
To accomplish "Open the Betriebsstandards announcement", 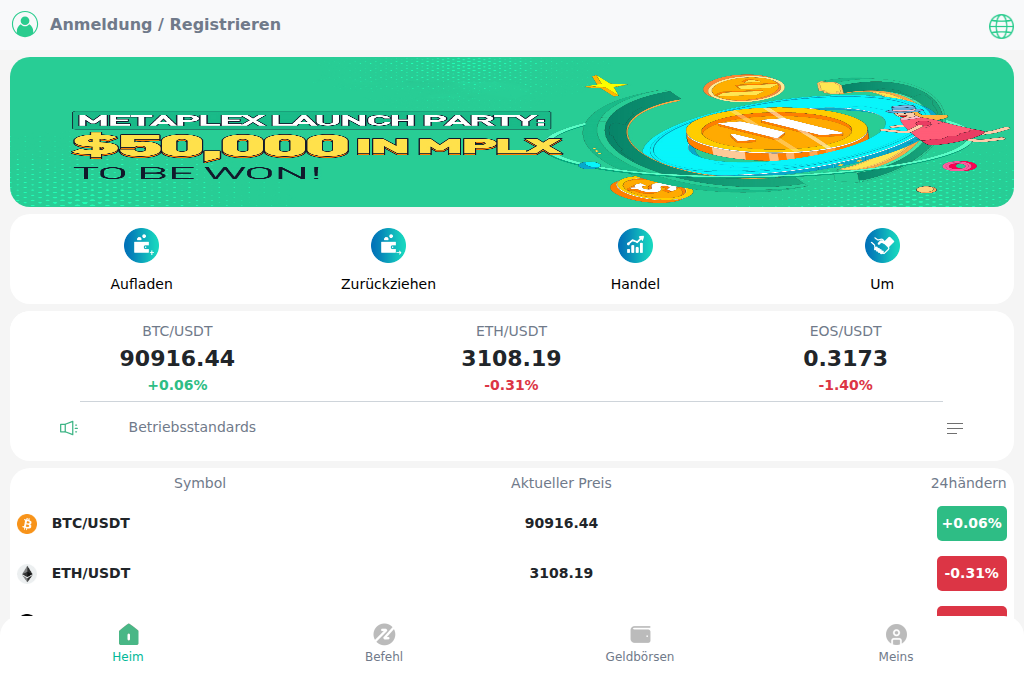I will (x=192, y=427).
